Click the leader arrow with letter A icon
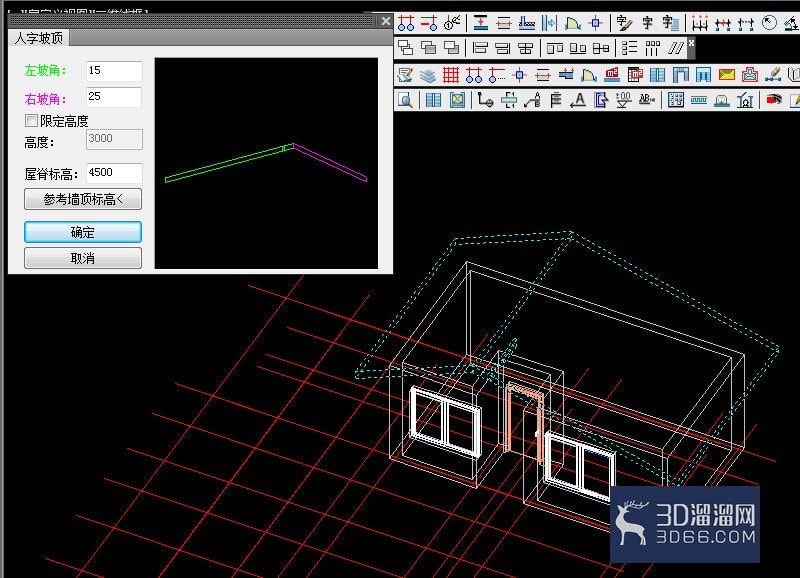800x578 pixels. [578, 100]
